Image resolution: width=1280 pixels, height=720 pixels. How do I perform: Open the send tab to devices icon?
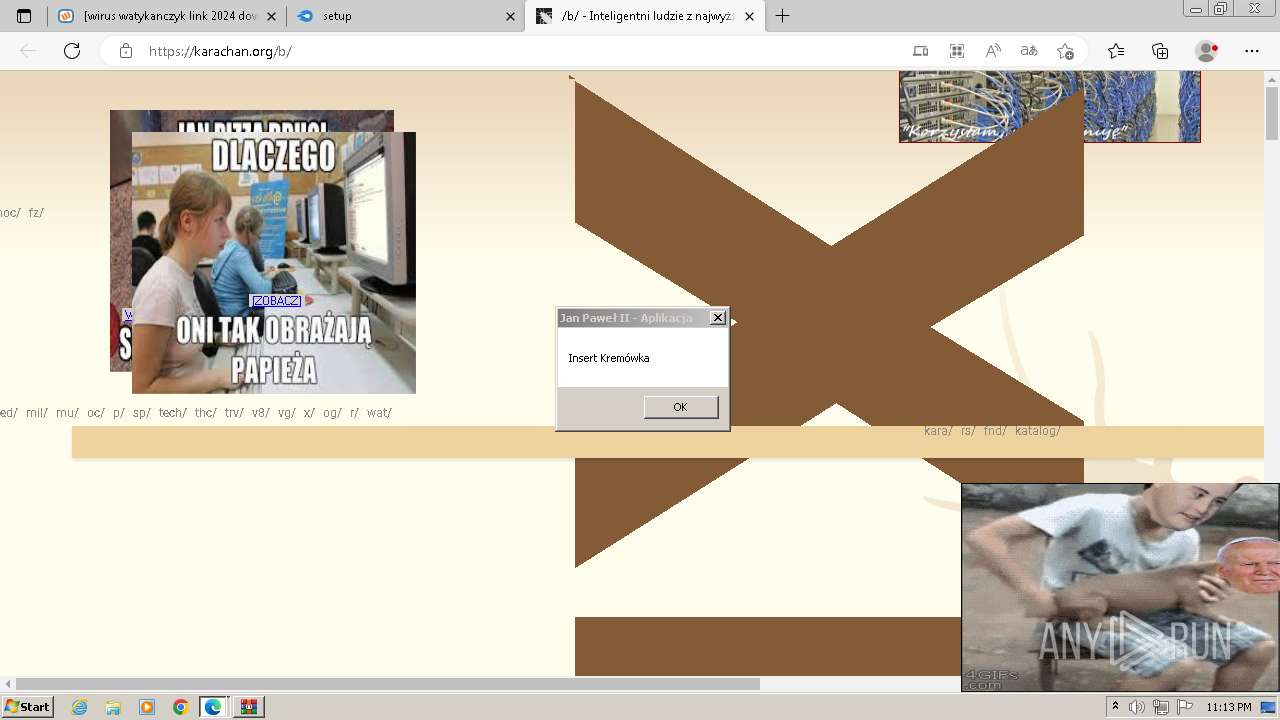(x=920, y=51)
